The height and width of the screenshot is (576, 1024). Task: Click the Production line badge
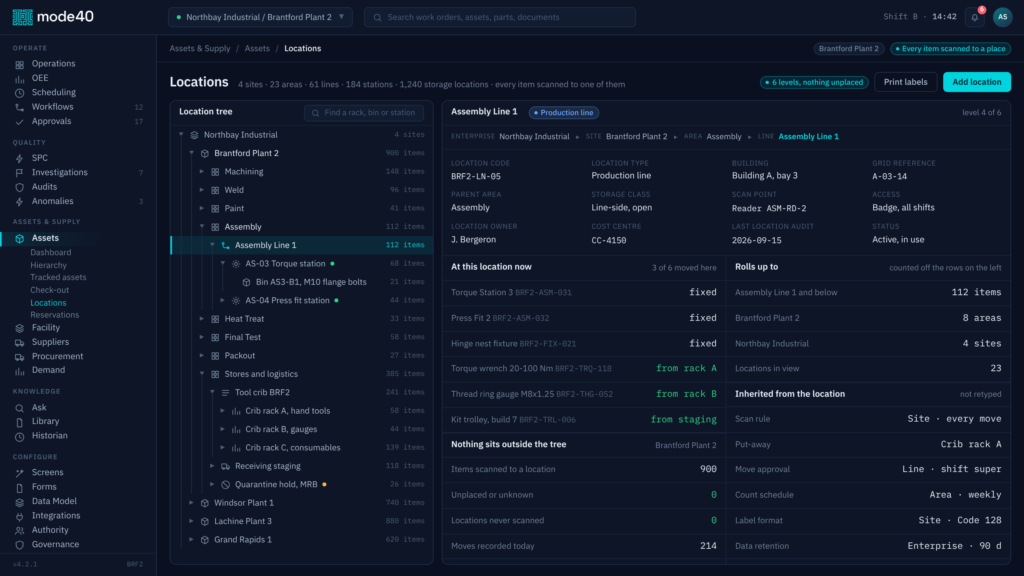(x=564, y=113)
